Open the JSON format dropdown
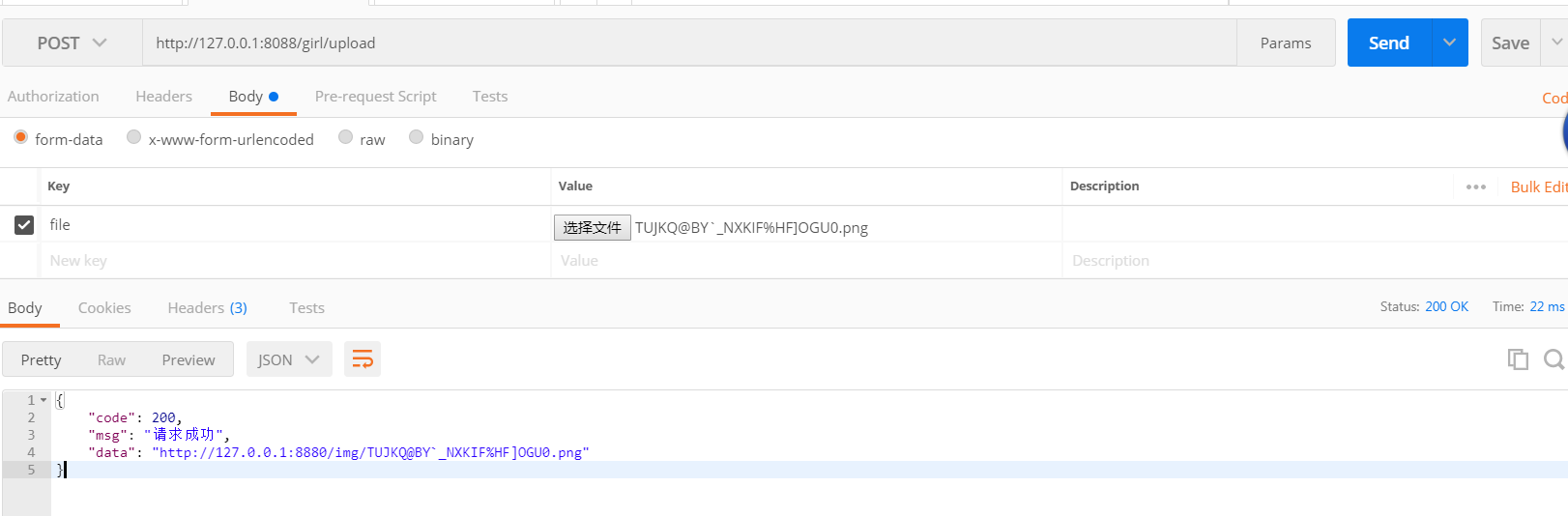1568x516 pixels. click(289, 359)
